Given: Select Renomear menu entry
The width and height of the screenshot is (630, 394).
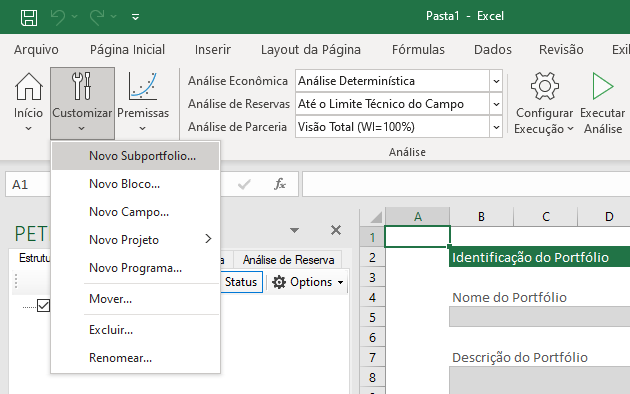Looking at the screenshot, I should click(x=135, y=358).
